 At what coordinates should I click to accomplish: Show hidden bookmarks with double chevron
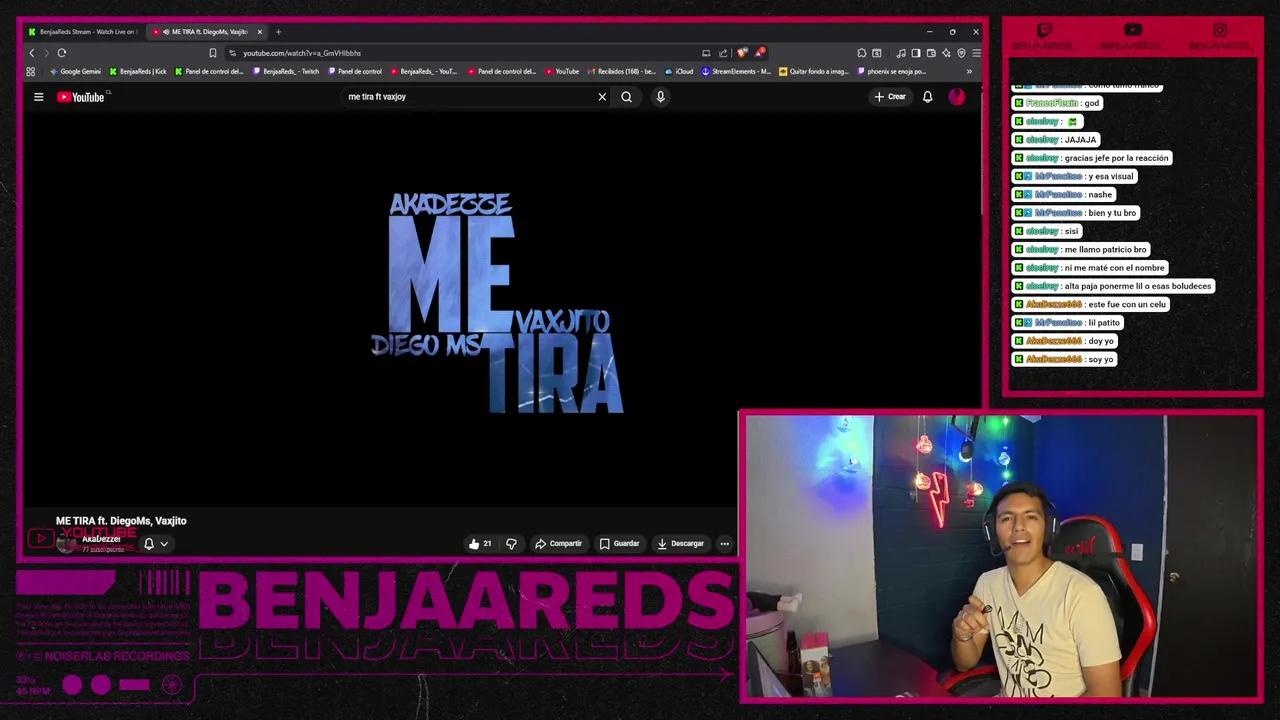pyautogui.click(x=968, y=72)
